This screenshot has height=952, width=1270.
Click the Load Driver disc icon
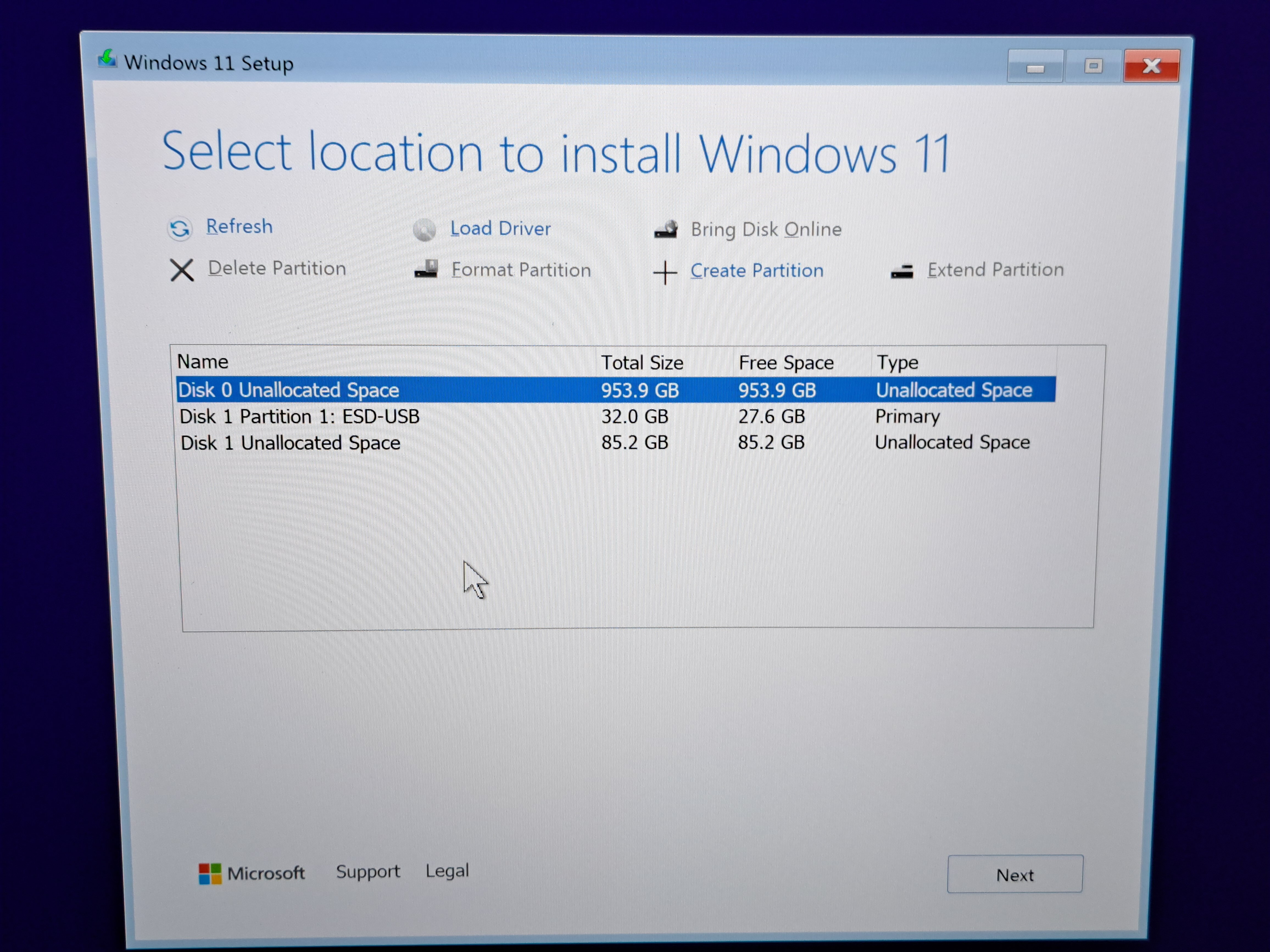coord(424,230)
